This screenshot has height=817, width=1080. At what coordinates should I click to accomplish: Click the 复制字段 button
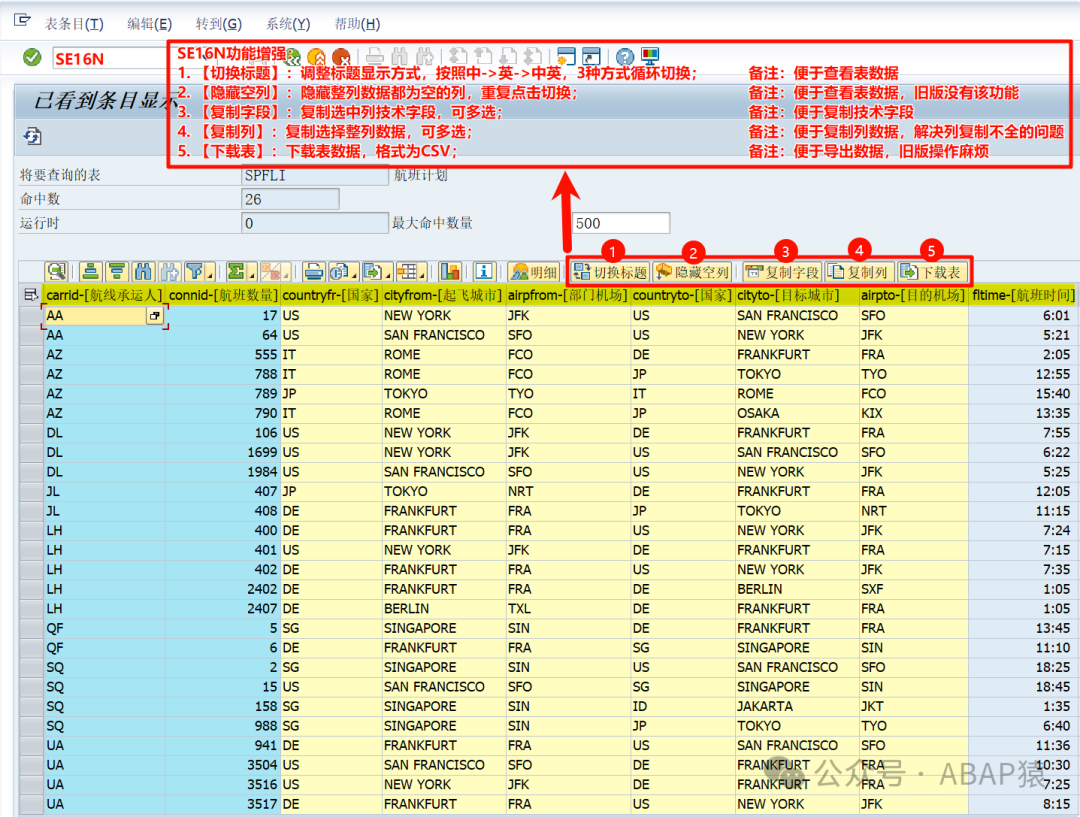coord(782,272)
